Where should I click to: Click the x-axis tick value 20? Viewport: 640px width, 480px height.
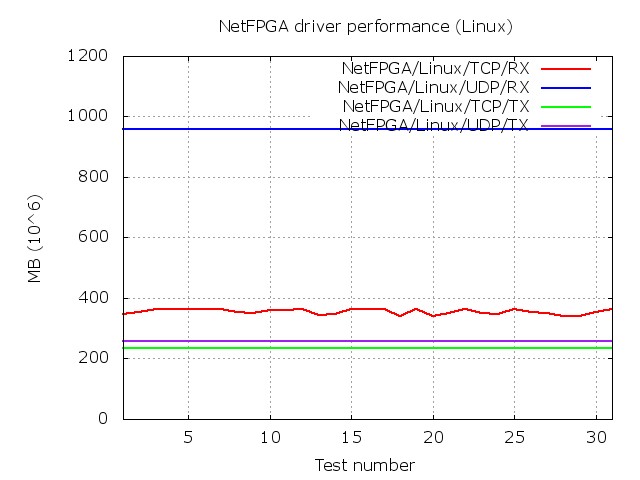click(433, 437)
